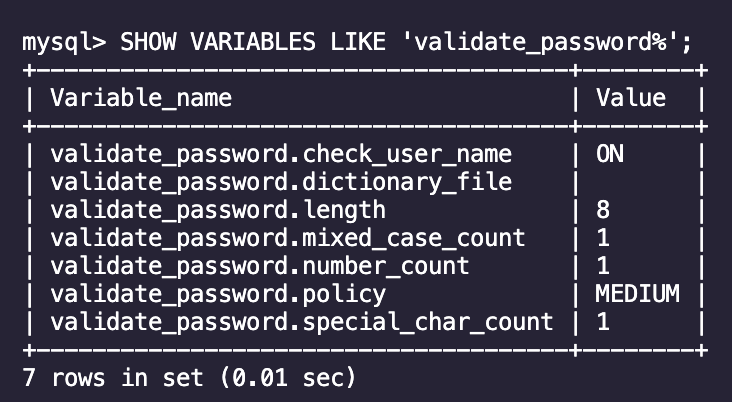
Task: Click the mysql> prompt text
Action: pyautogui.click(x=64, y=42)
